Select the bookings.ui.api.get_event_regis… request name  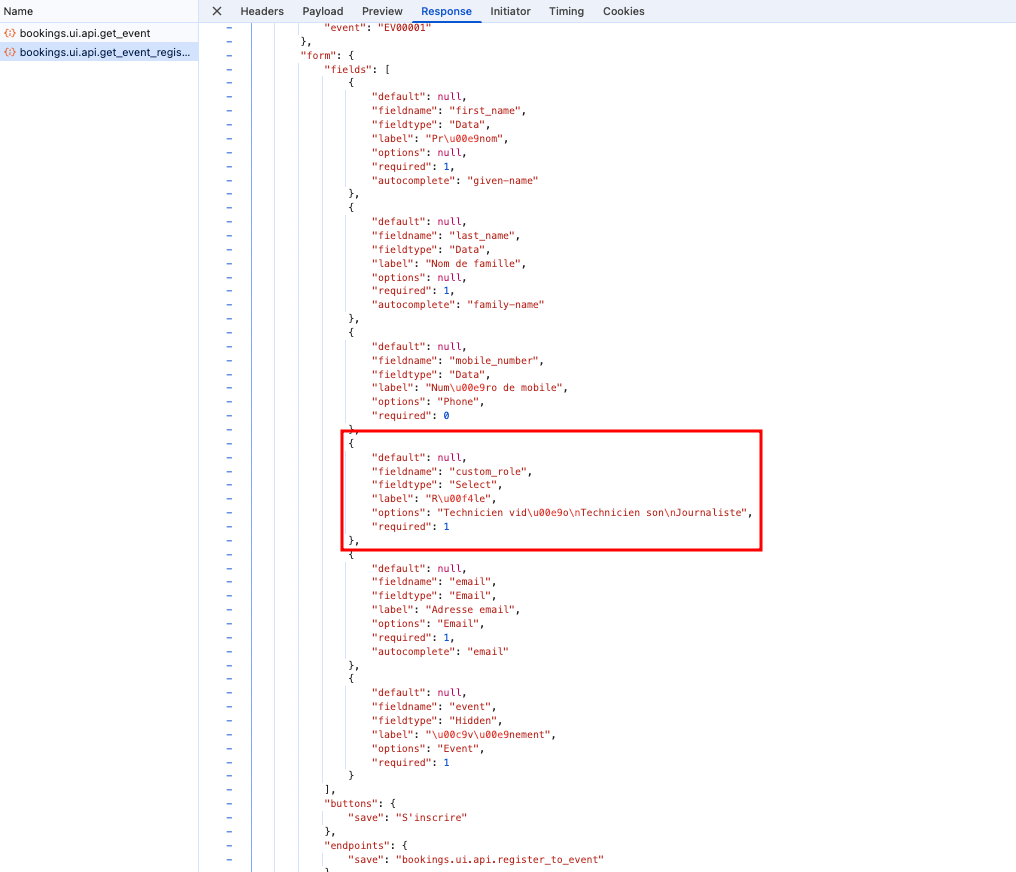click(105, 52)
